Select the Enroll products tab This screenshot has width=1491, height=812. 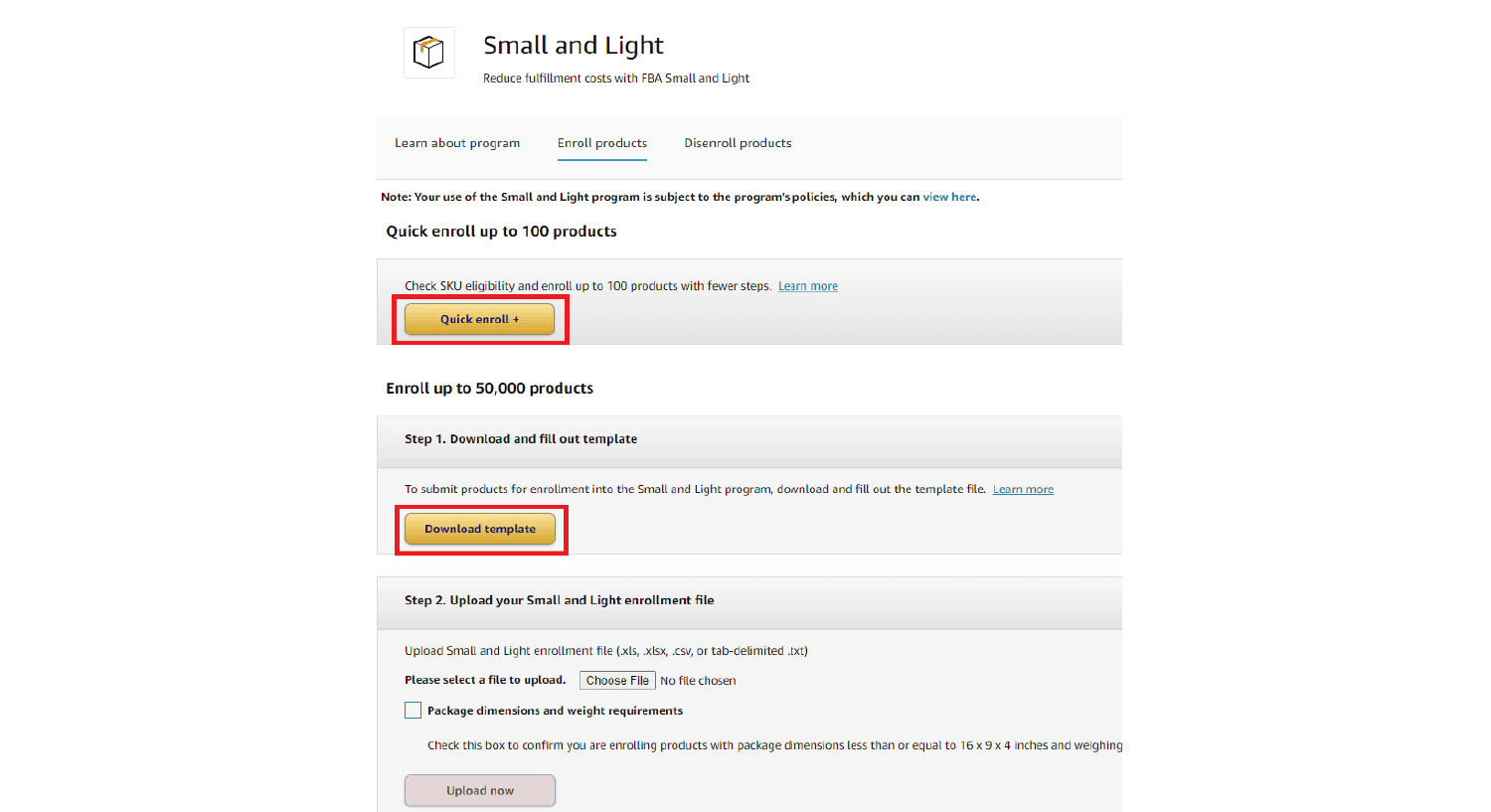602,143
